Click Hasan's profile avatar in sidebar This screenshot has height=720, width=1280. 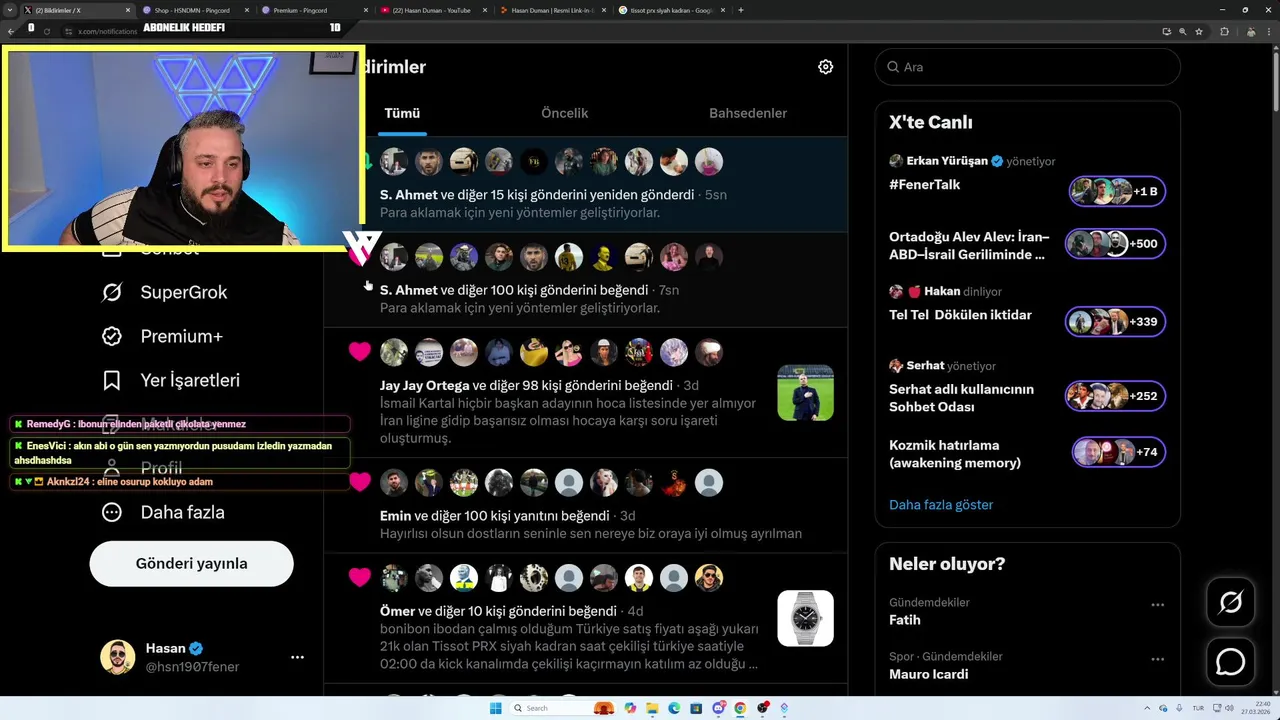(x=118, y=657)
